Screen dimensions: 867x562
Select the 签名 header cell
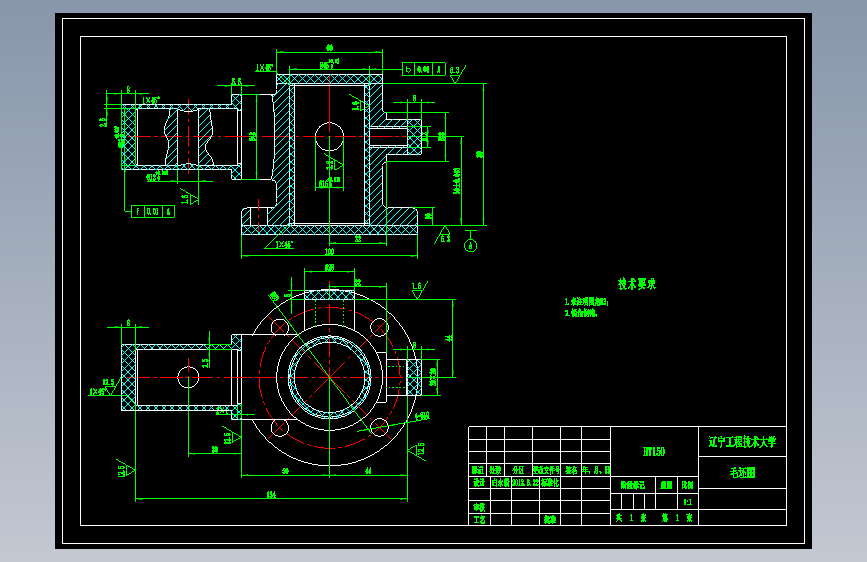point(571,470)
